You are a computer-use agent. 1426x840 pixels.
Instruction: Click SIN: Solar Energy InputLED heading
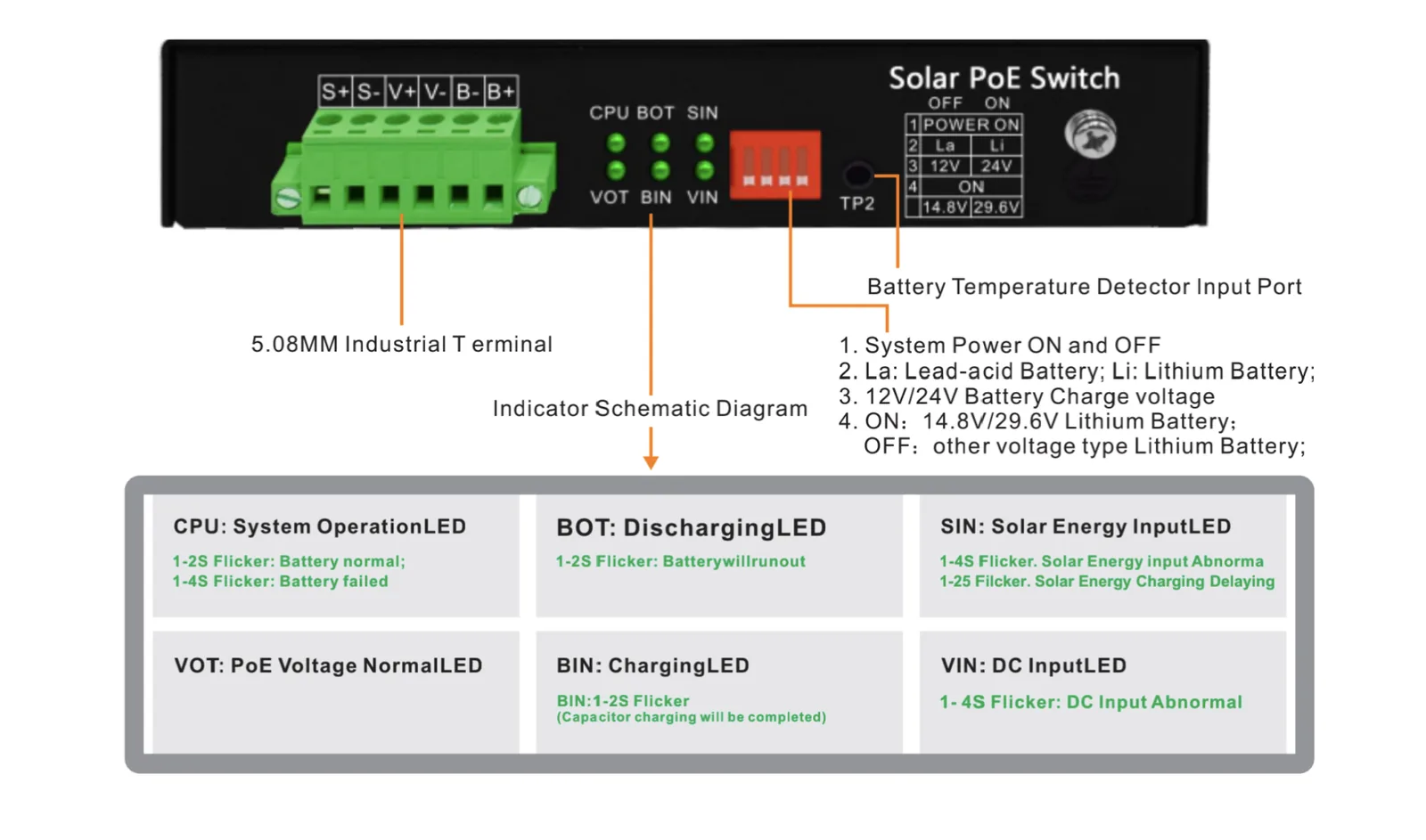coord(1085,526)
